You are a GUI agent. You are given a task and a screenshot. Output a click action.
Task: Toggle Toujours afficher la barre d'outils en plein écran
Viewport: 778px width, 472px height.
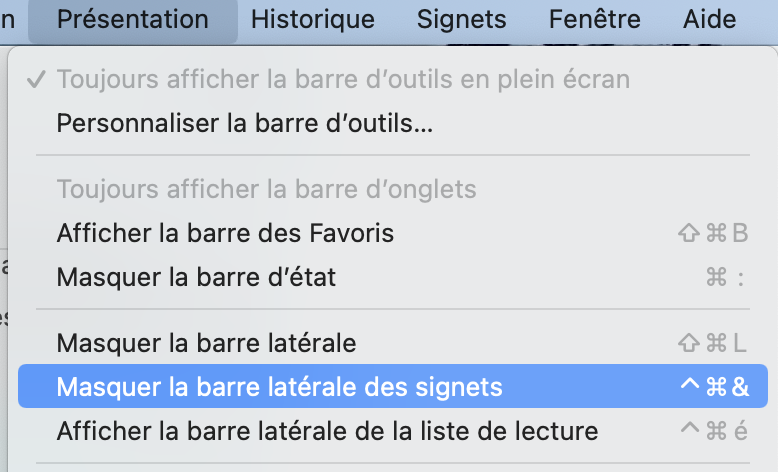343,80
